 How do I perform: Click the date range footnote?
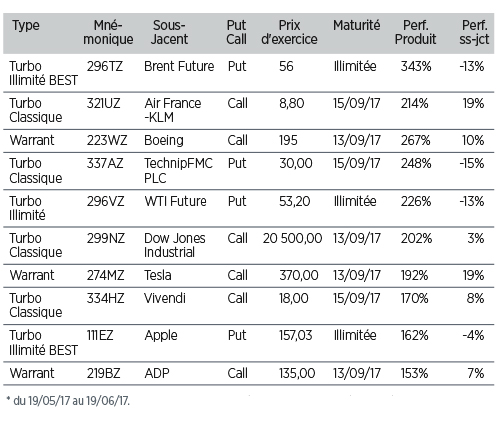[x=68, y=400]
